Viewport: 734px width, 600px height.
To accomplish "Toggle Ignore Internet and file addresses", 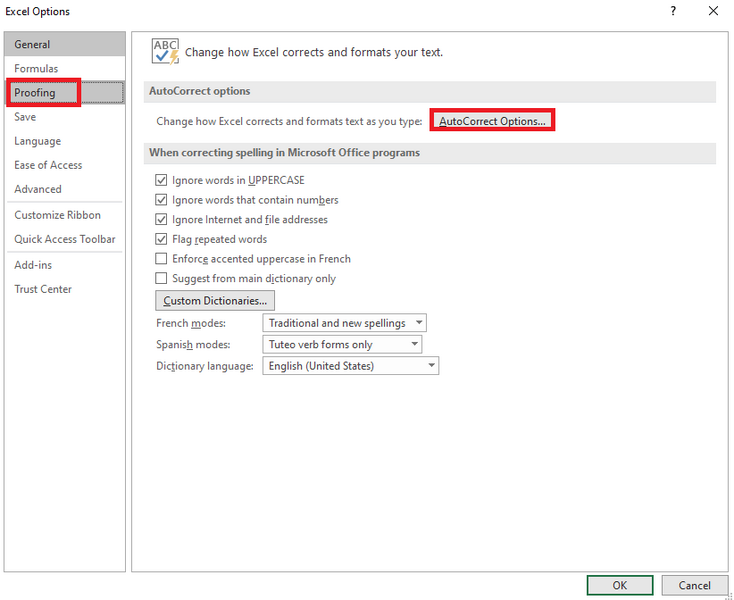I will pyautogui.click(x=161, y=220).
